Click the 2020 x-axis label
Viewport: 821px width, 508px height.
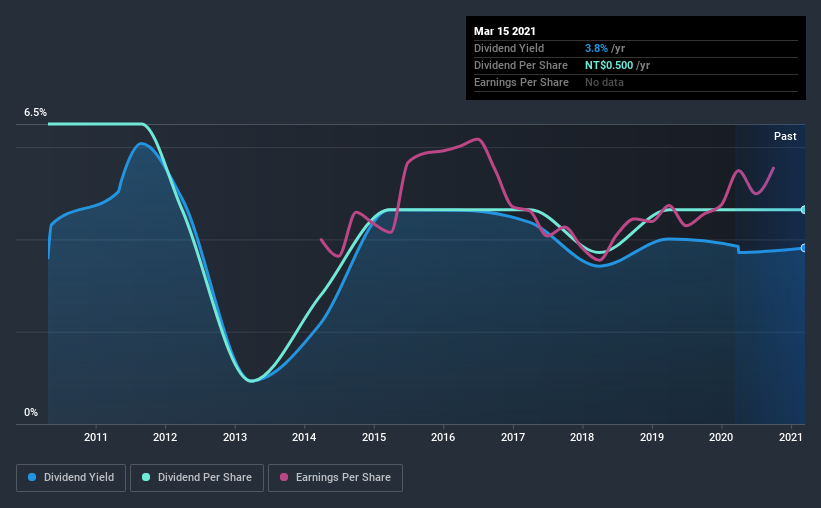click(721, 437)
